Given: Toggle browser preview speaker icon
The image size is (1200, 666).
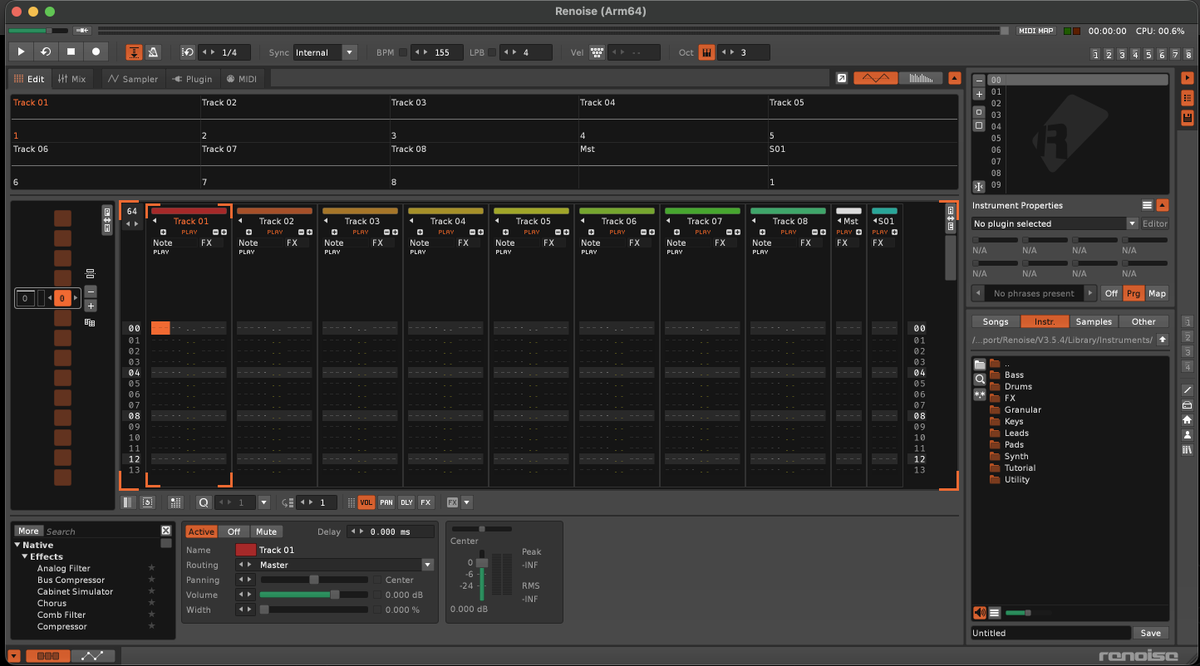Looking at the screenshot, I should click(980, 612).
